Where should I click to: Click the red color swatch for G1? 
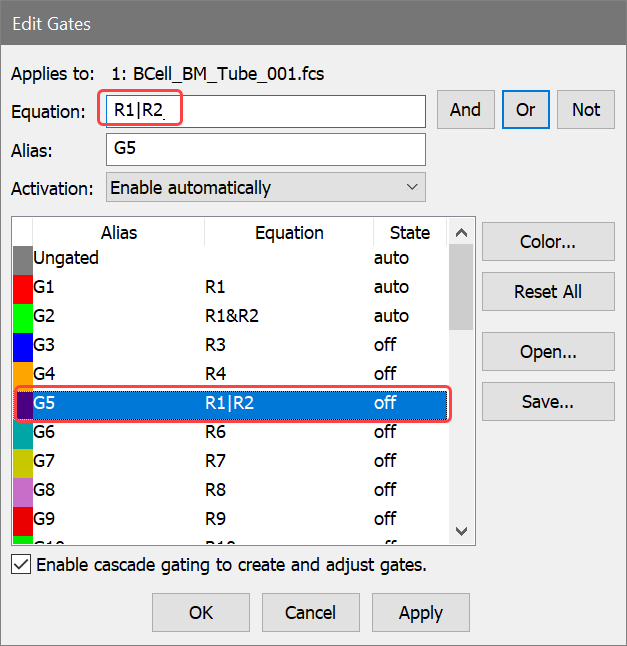(22, 287)
